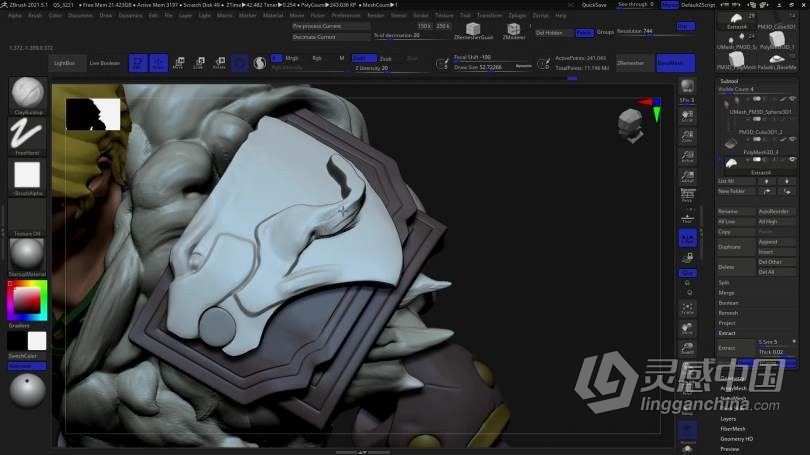Click the BPR render icon

688,86
